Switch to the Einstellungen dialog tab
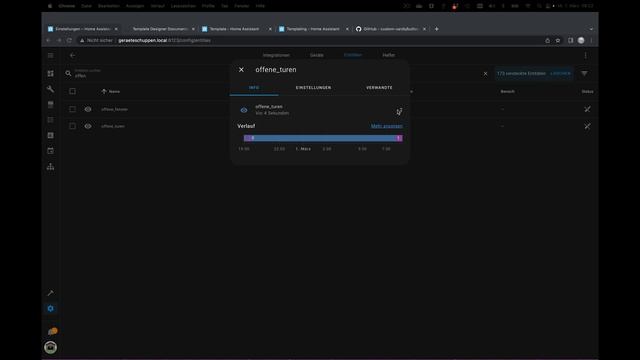This screenshot has width=640, height=360. point(313,88)
